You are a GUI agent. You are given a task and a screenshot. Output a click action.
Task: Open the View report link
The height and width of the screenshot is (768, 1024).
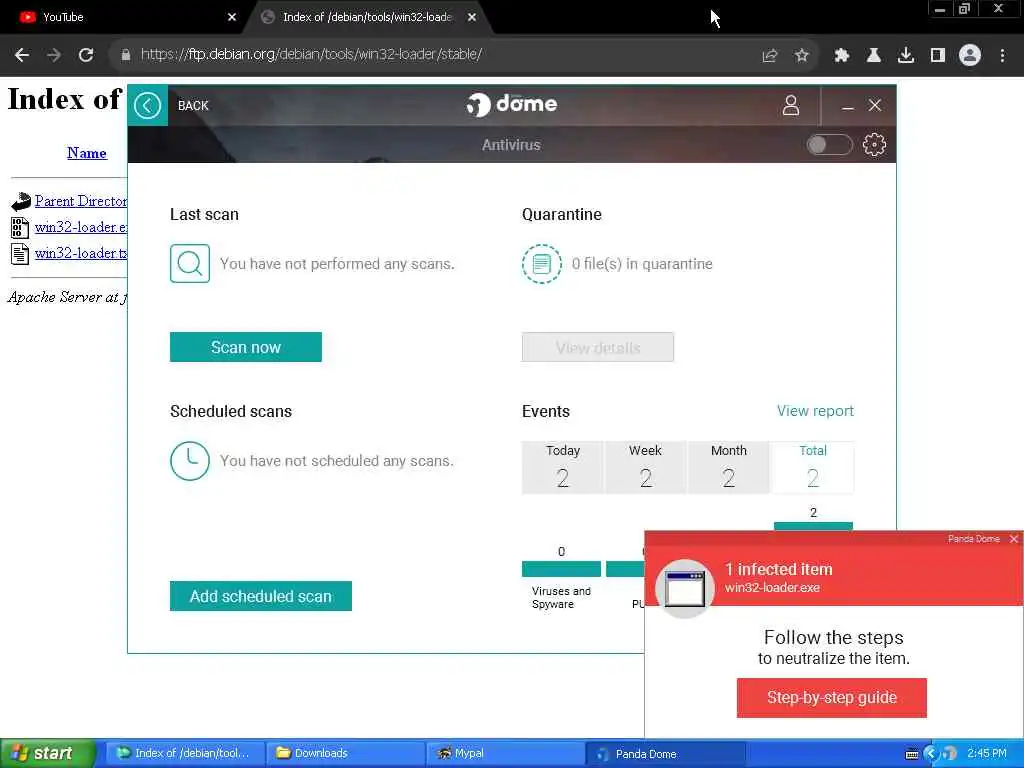(x=815, y=411)
